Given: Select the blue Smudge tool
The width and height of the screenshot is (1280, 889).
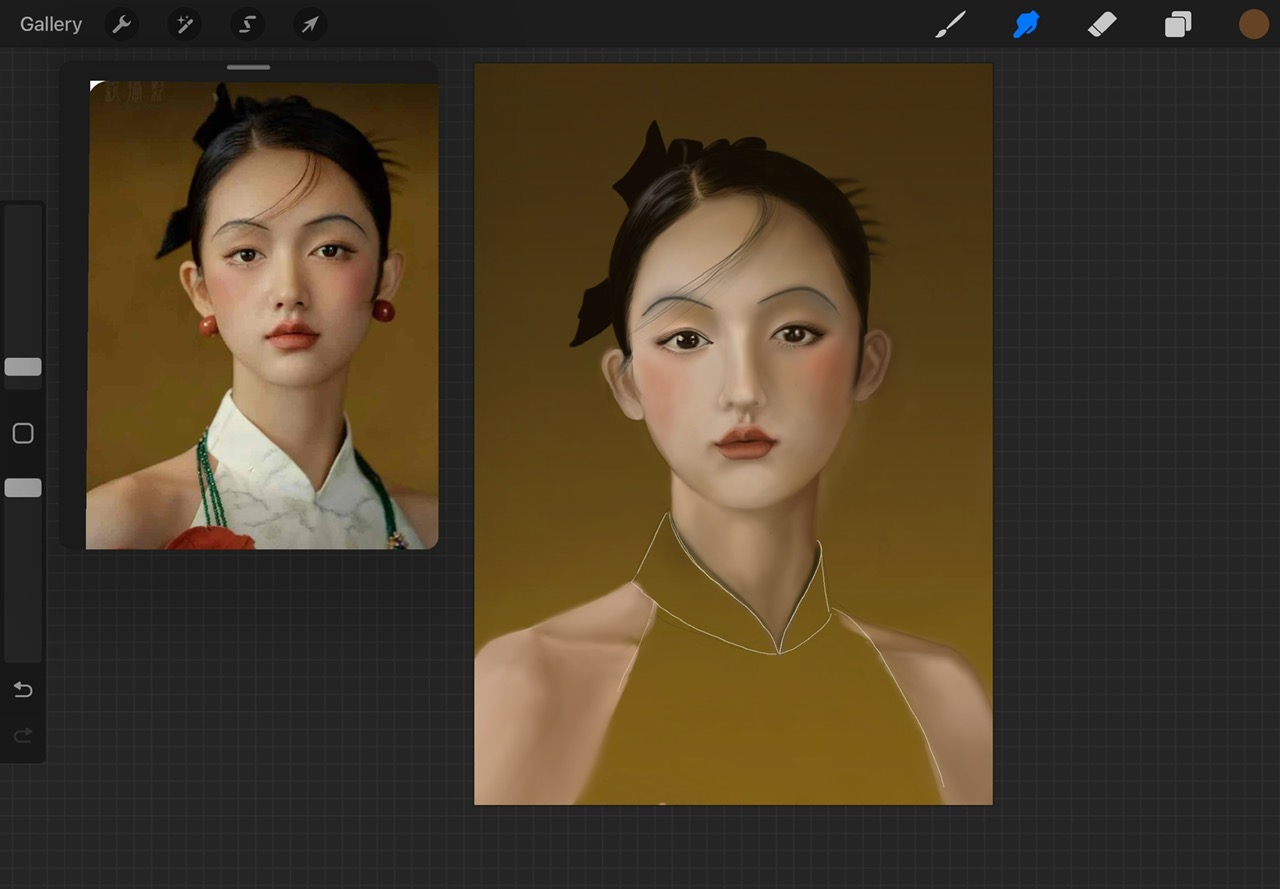Looking at the screenshot, I should coord(1026,24).
